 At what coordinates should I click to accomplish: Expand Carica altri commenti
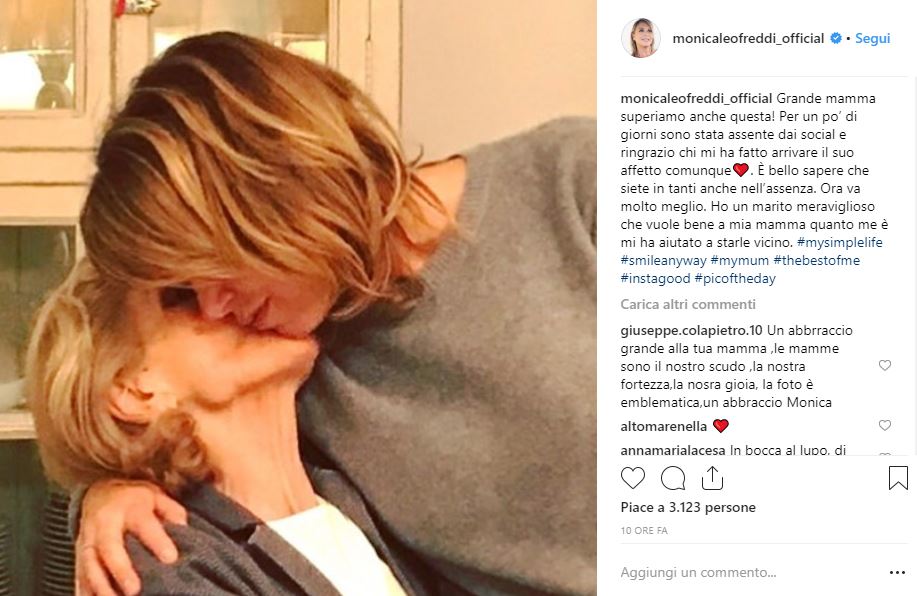tap(688, 304)
